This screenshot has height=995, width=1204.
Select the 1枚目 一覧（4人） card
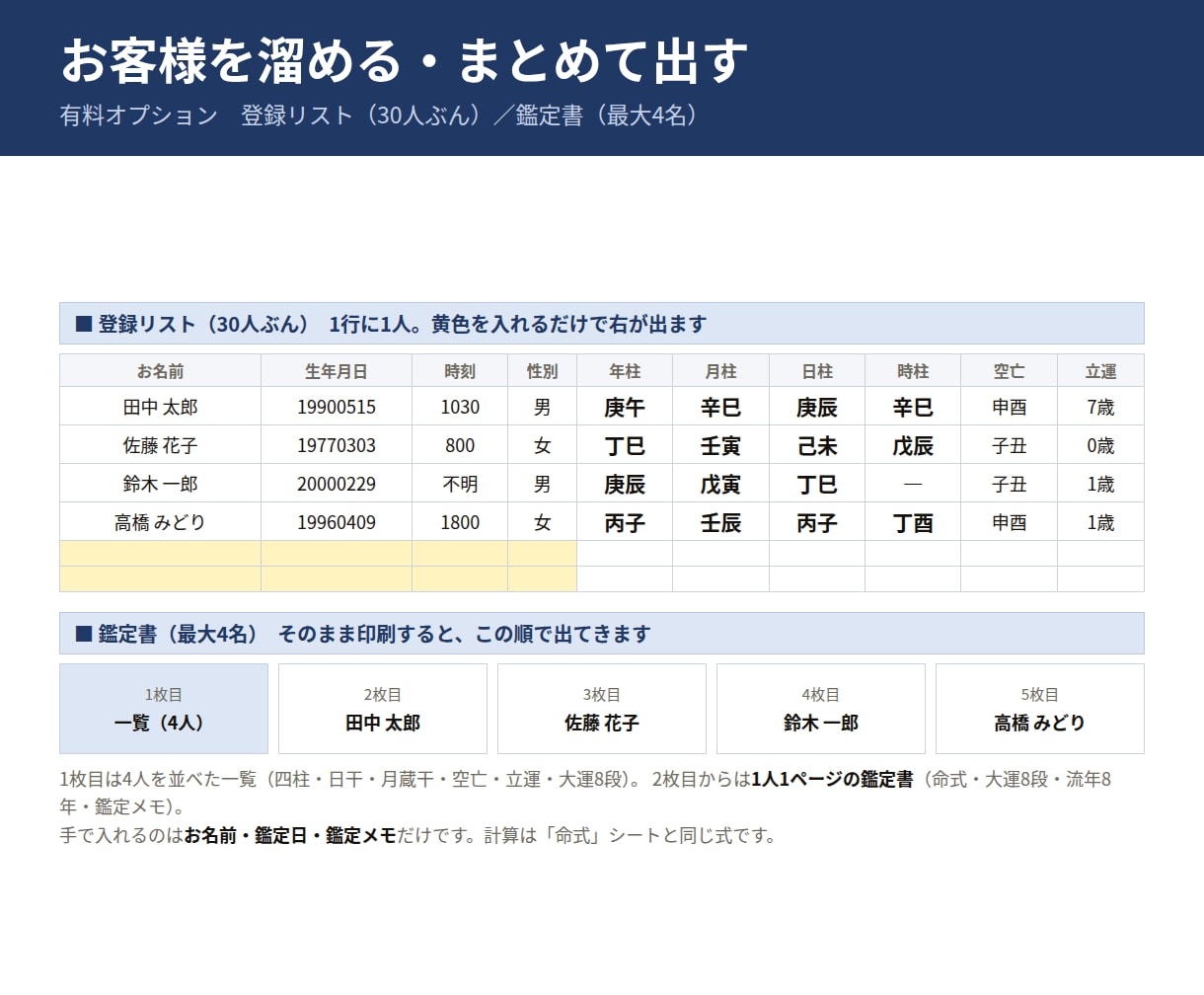point(164,709)
